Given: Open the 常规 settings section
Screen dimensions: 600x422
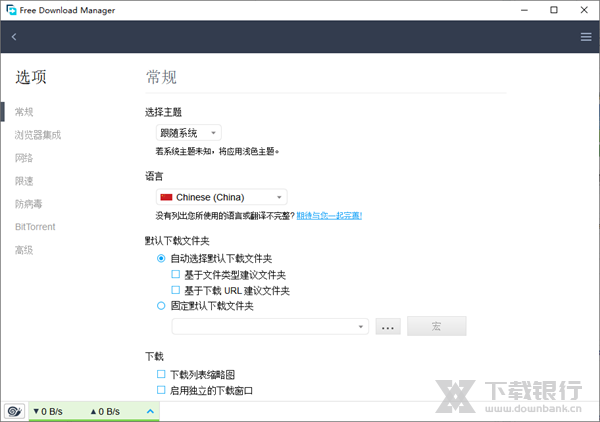Looking at the screenshot, I should [24, 112].
